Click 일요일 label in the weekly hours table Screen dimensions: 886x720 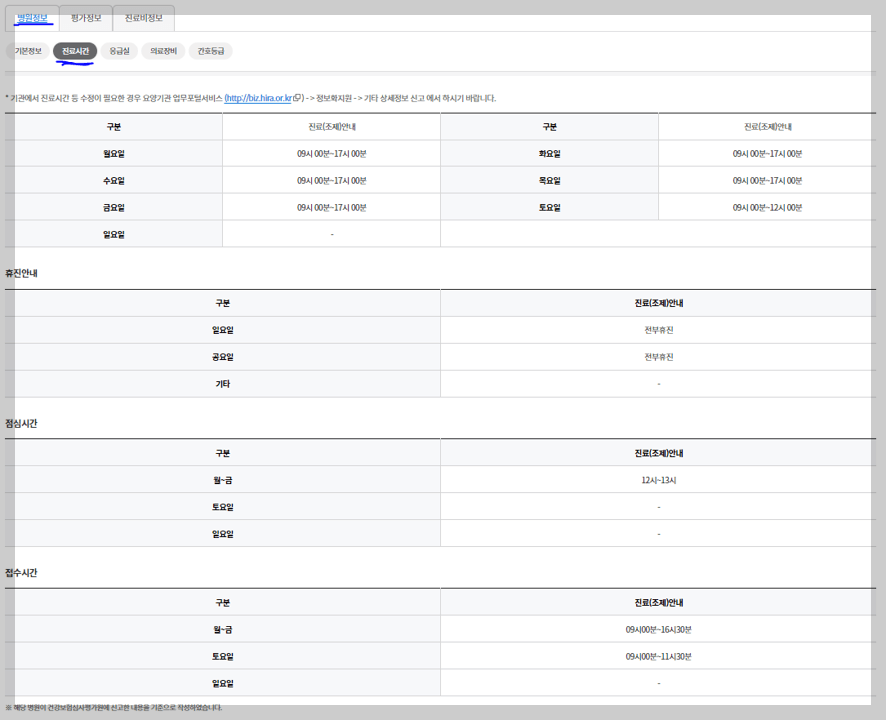click(114, 235)
